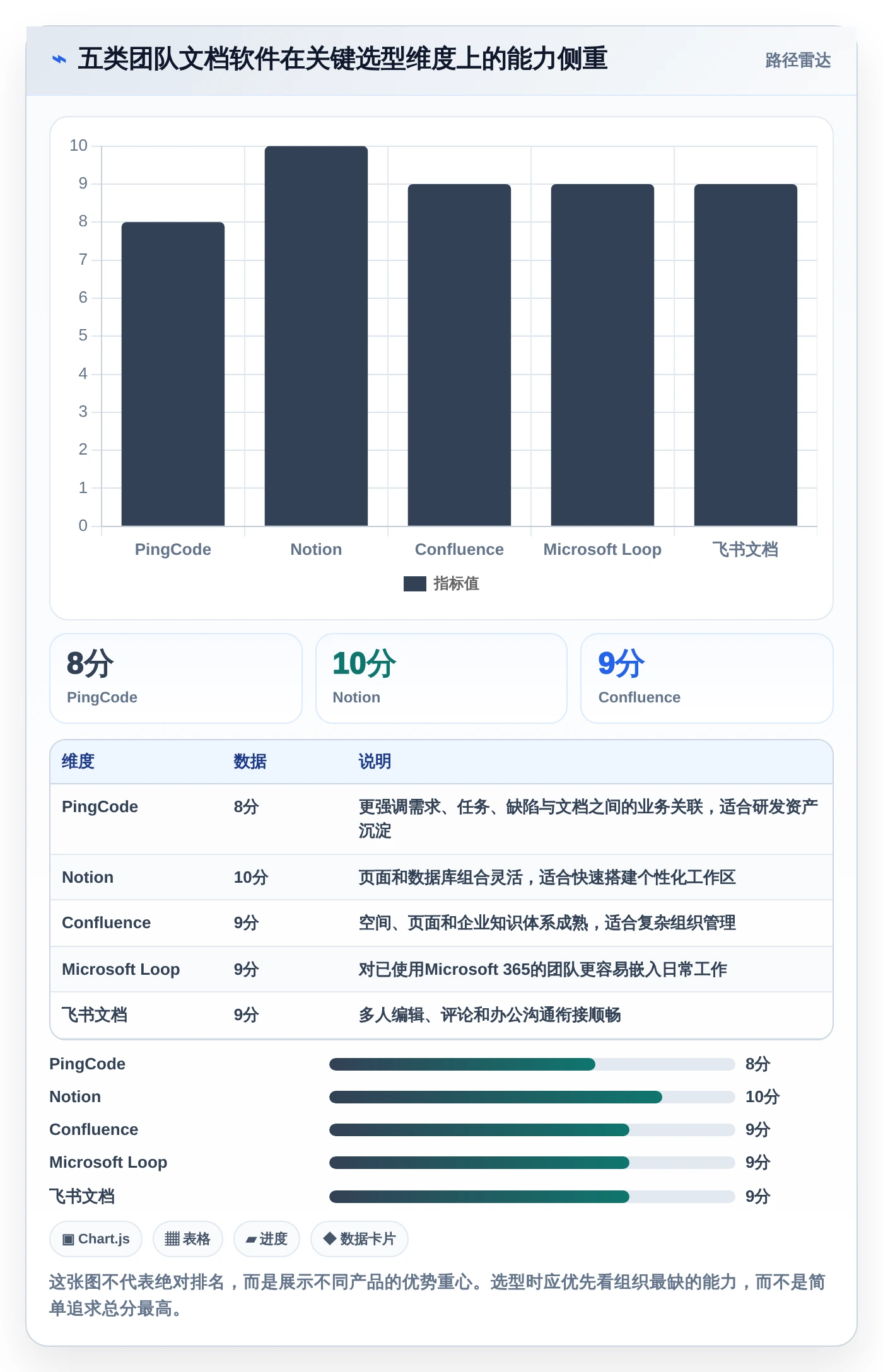Click the 数据卡片 tag chip
883x1372 pixels.
pos(359,1239)
